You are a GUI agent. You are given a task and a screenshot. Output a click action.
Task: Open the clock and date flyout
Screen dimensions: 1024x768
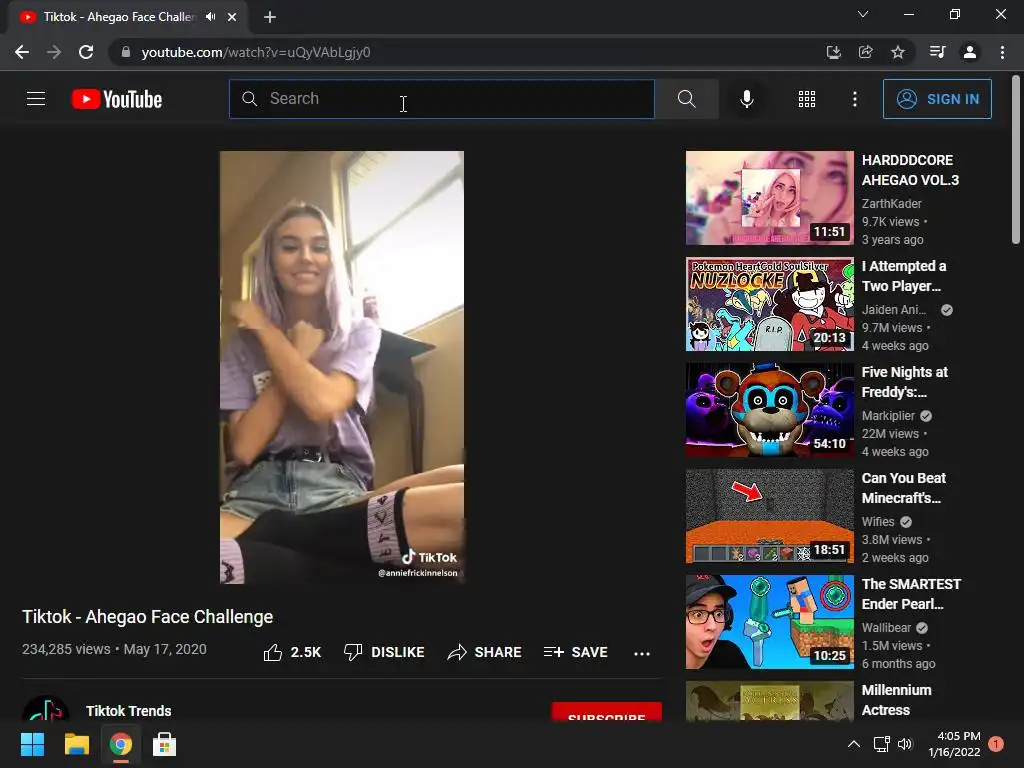point(954,744)
